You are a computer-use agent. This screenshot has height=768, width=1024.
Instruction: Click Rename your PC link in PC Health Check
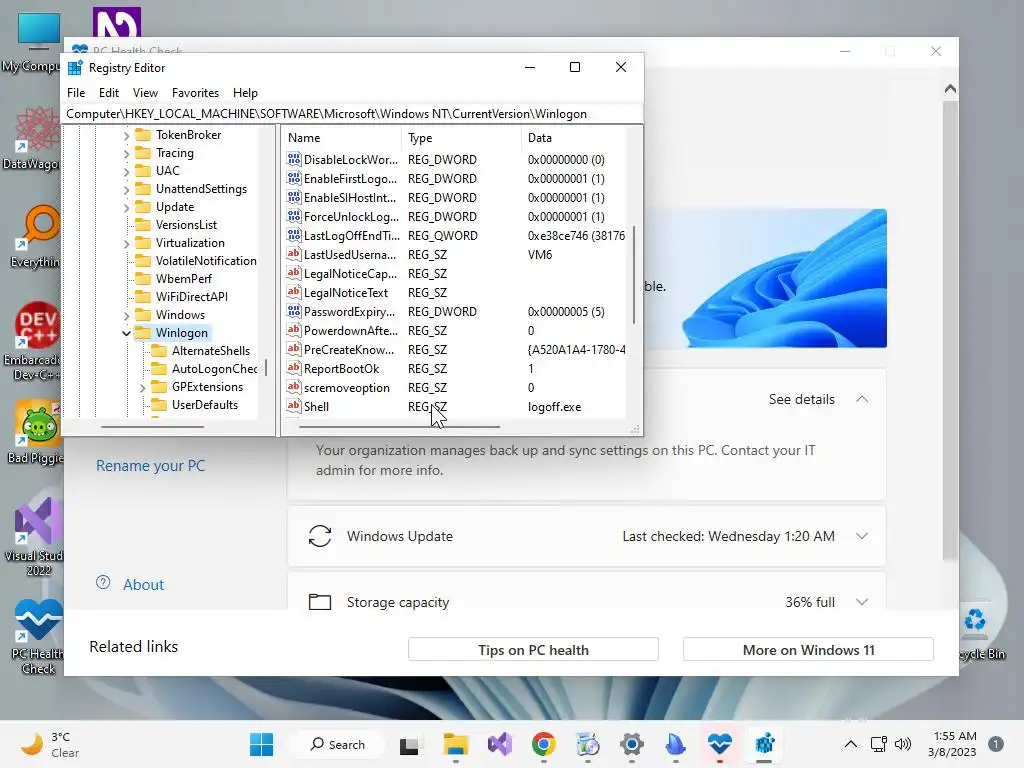(150, 466)
